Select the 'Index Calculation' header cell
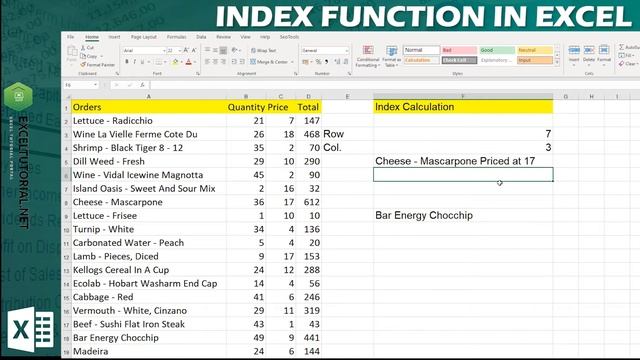This screenshot has width=640, height=360. 463,107
